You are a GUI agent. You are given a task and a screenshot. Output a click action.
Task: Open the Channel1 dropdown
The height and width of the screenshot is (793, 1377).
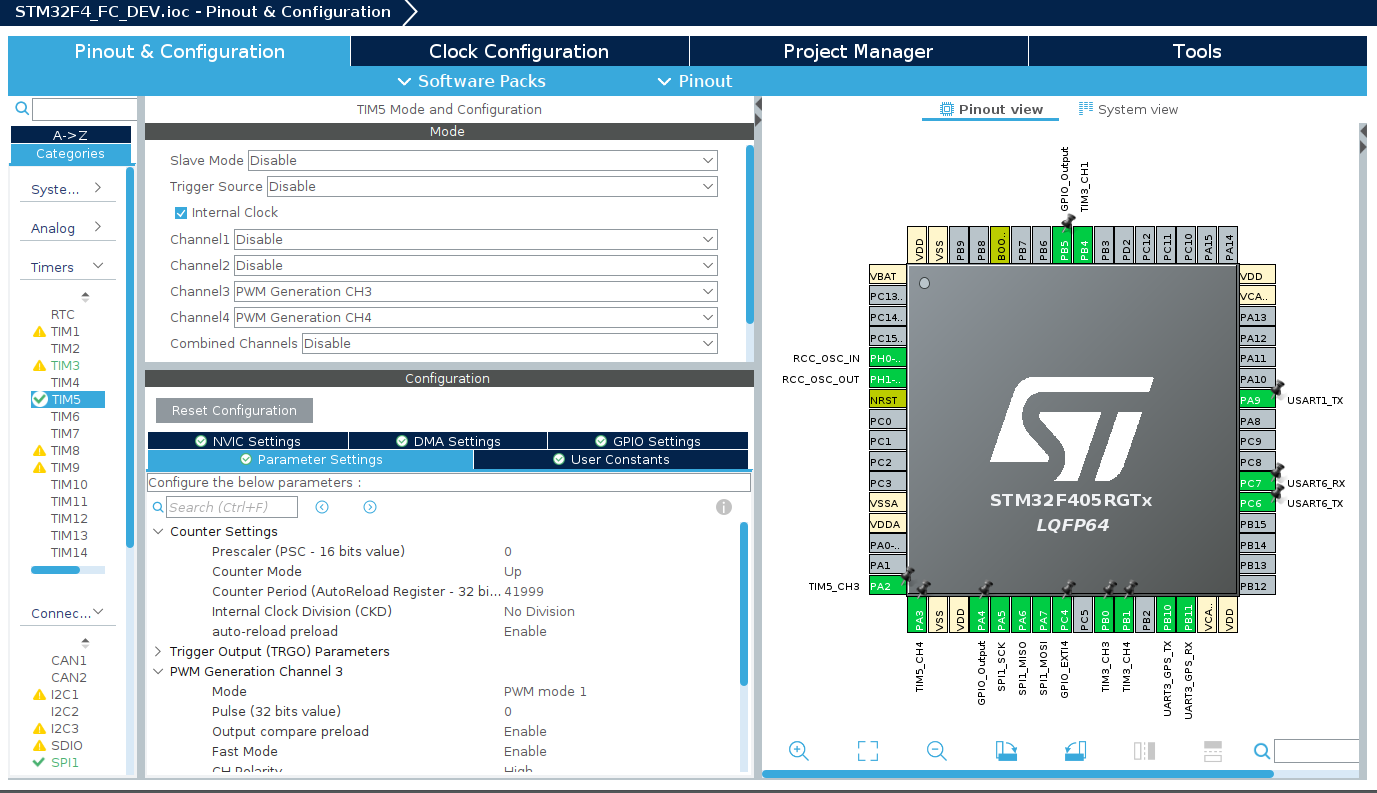(x=475, y=239)
